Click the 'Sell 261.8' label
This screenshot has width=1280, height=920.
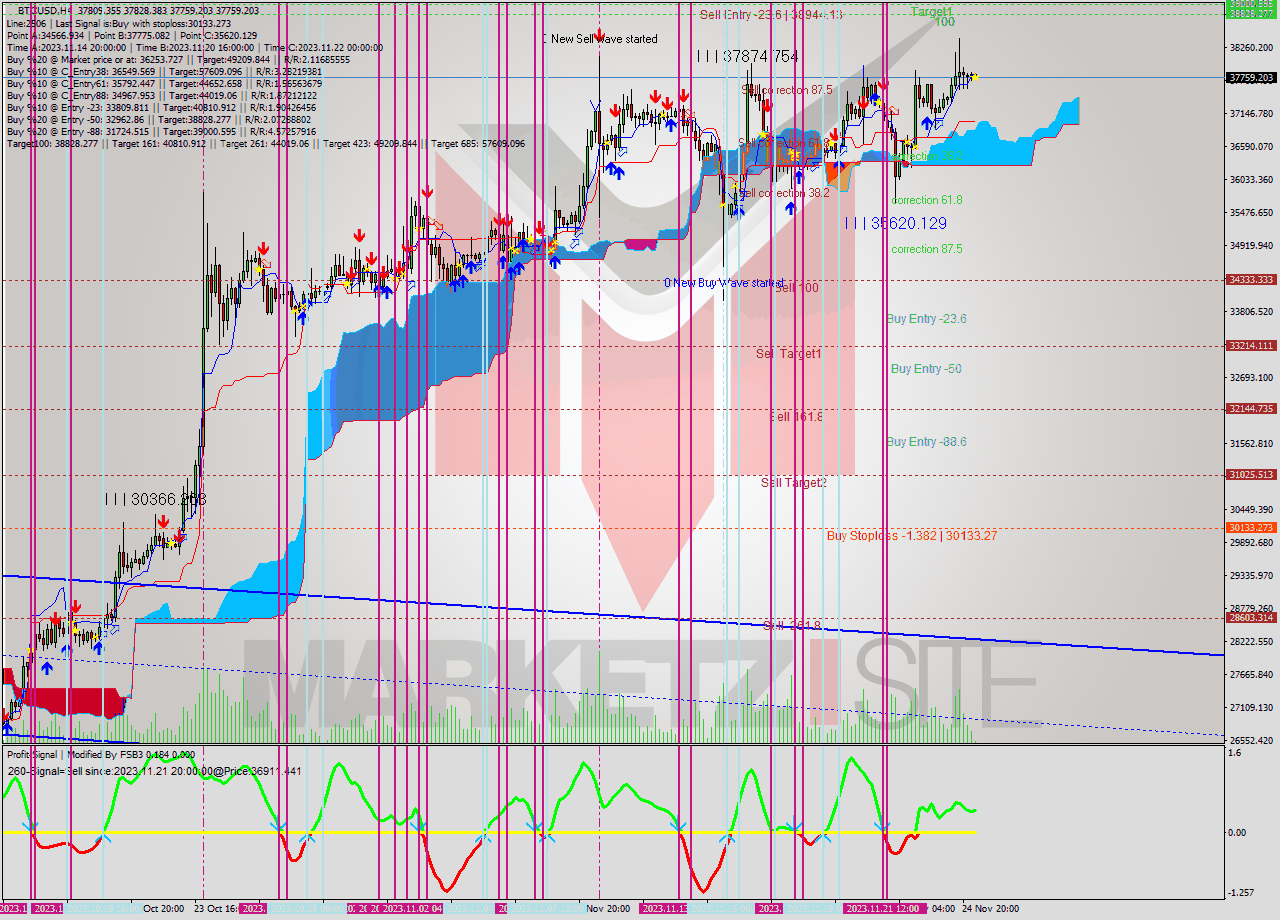click(792, 626)
